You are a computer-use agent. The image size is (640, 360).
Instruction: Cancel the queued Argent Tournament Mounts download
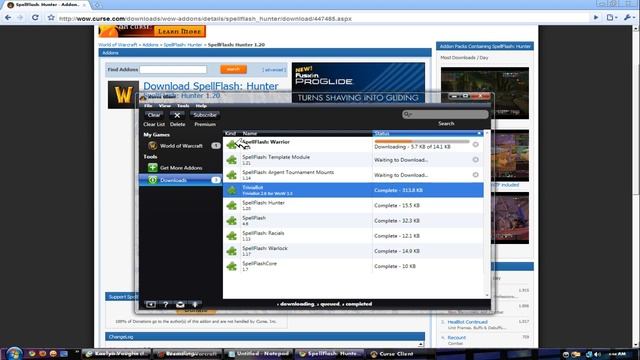pyautogui.click(x=476, y=175)
